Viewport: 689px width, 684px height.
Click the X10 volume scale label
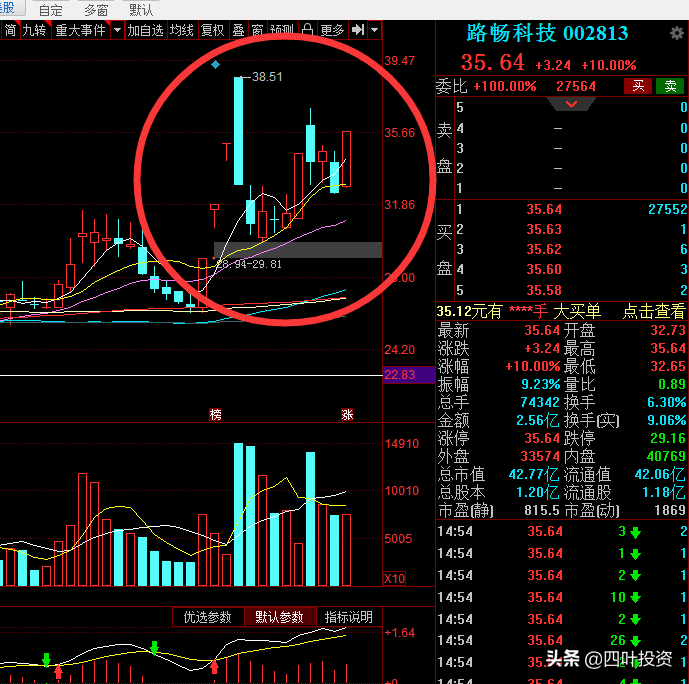pos(395,578)
